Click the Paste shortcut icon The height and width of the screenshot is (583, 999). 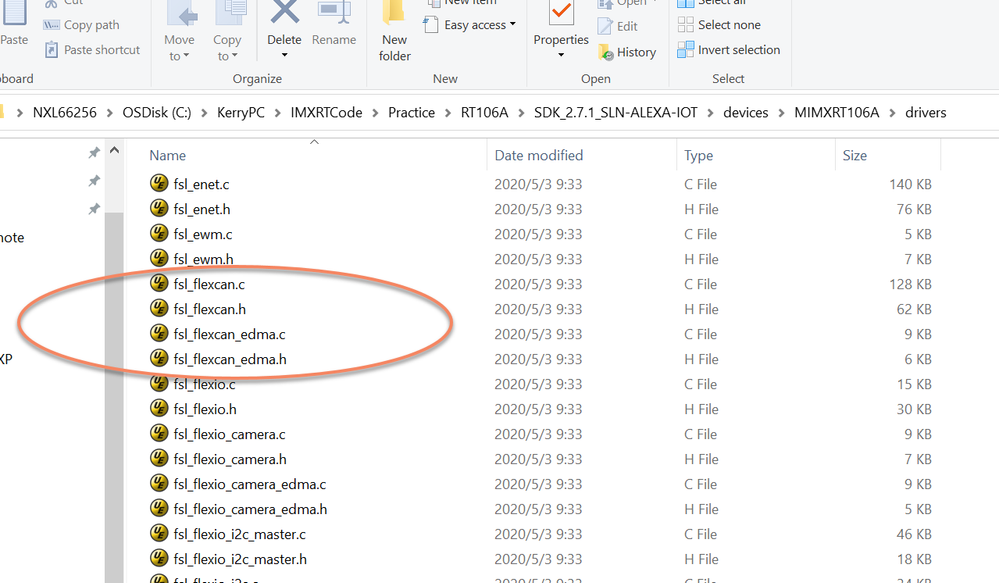pyautogui.click(x=52, y=50)
